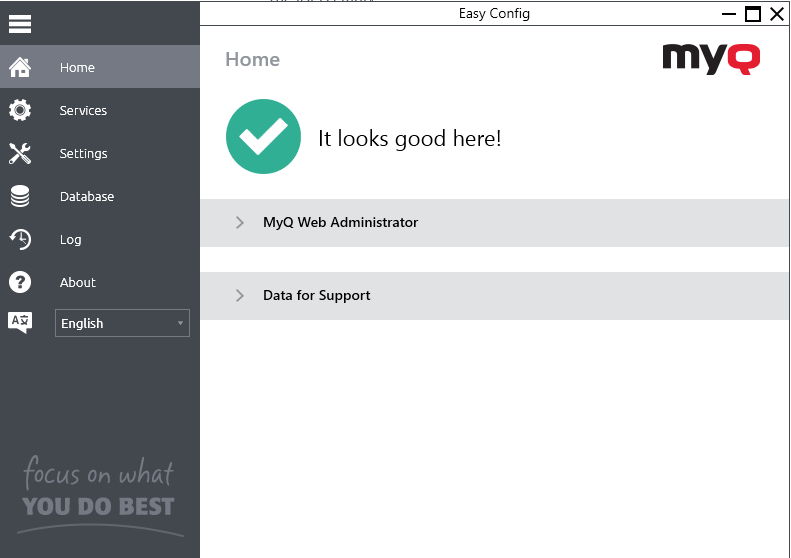
Task: Click the Home house icon
Action: point(20,68)
